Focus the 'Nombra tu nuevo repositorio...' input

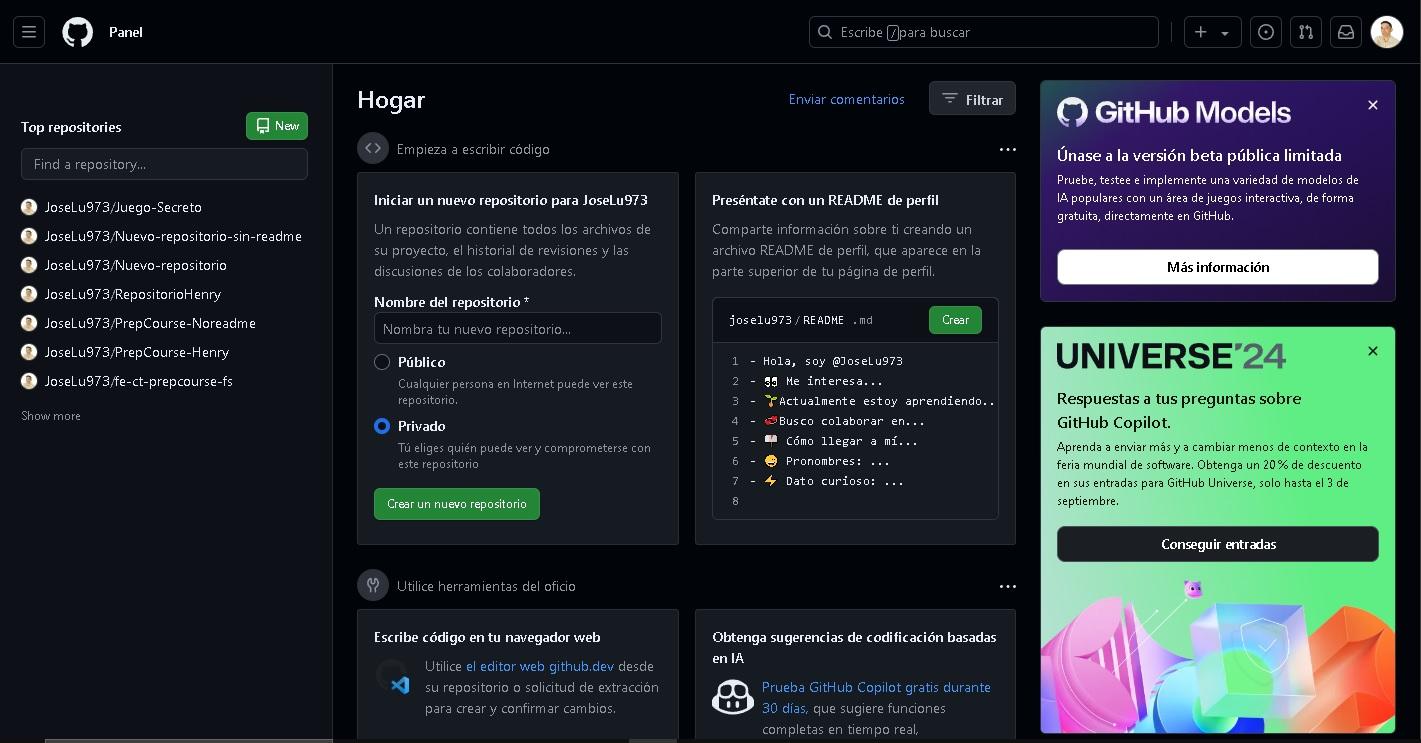click(518, 328)
